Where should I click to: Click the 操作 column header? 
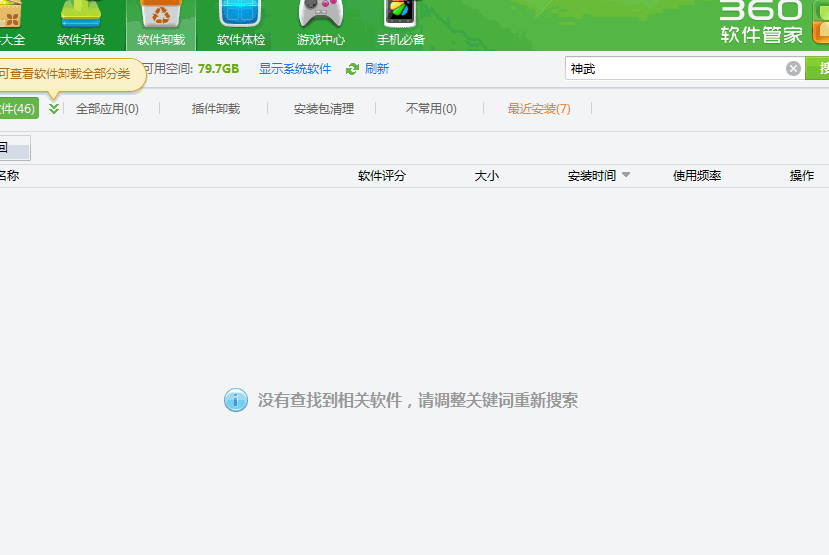[802, 175]
